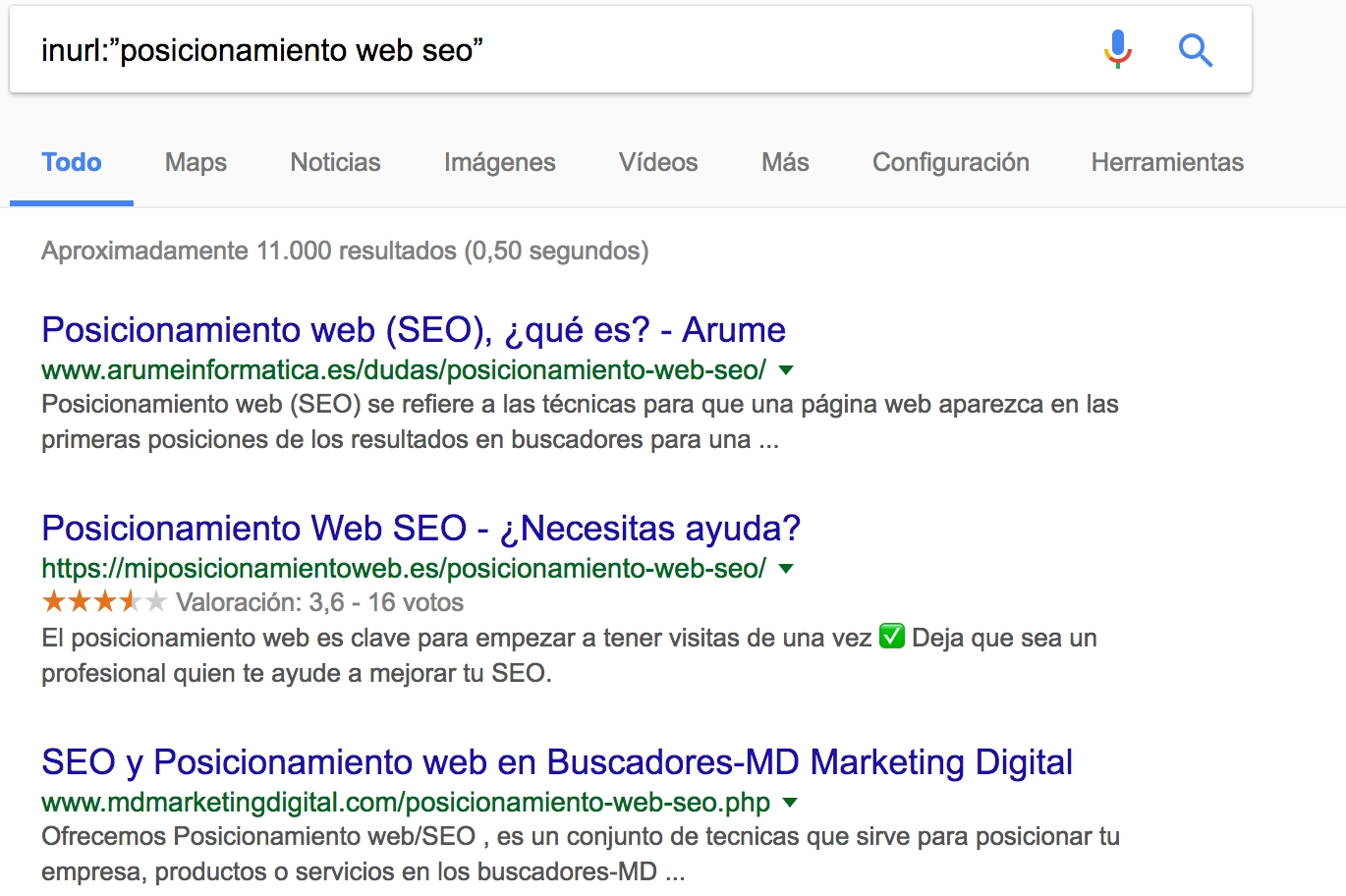Open the MD Marketing Digital result title
Viewport: 1346px width, 896px height.
556,762
